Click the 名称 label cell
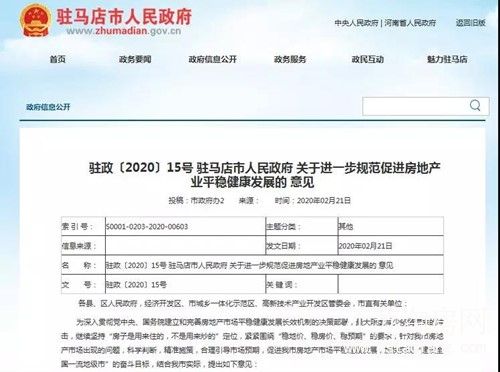 [x=83, y=265]
